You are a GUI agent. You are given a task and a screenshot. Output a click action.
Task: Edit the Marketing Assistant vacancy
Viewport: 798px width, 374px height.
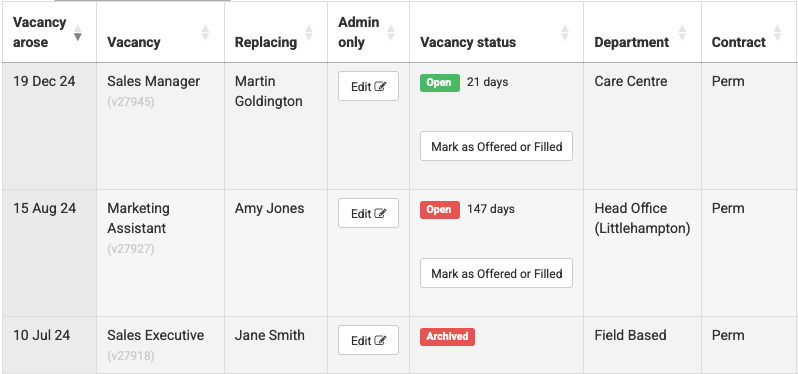click(368, 213)
